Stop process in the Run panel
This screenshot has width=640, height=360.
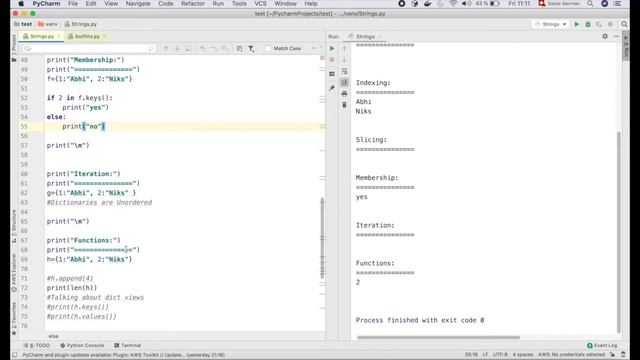332,60
